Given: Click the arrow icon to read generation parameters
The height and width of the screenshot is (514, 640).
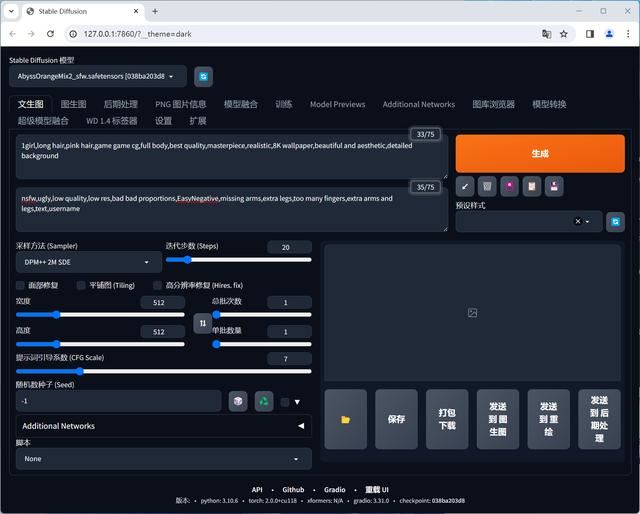Looking at the screenshot, I should point(465,187).
